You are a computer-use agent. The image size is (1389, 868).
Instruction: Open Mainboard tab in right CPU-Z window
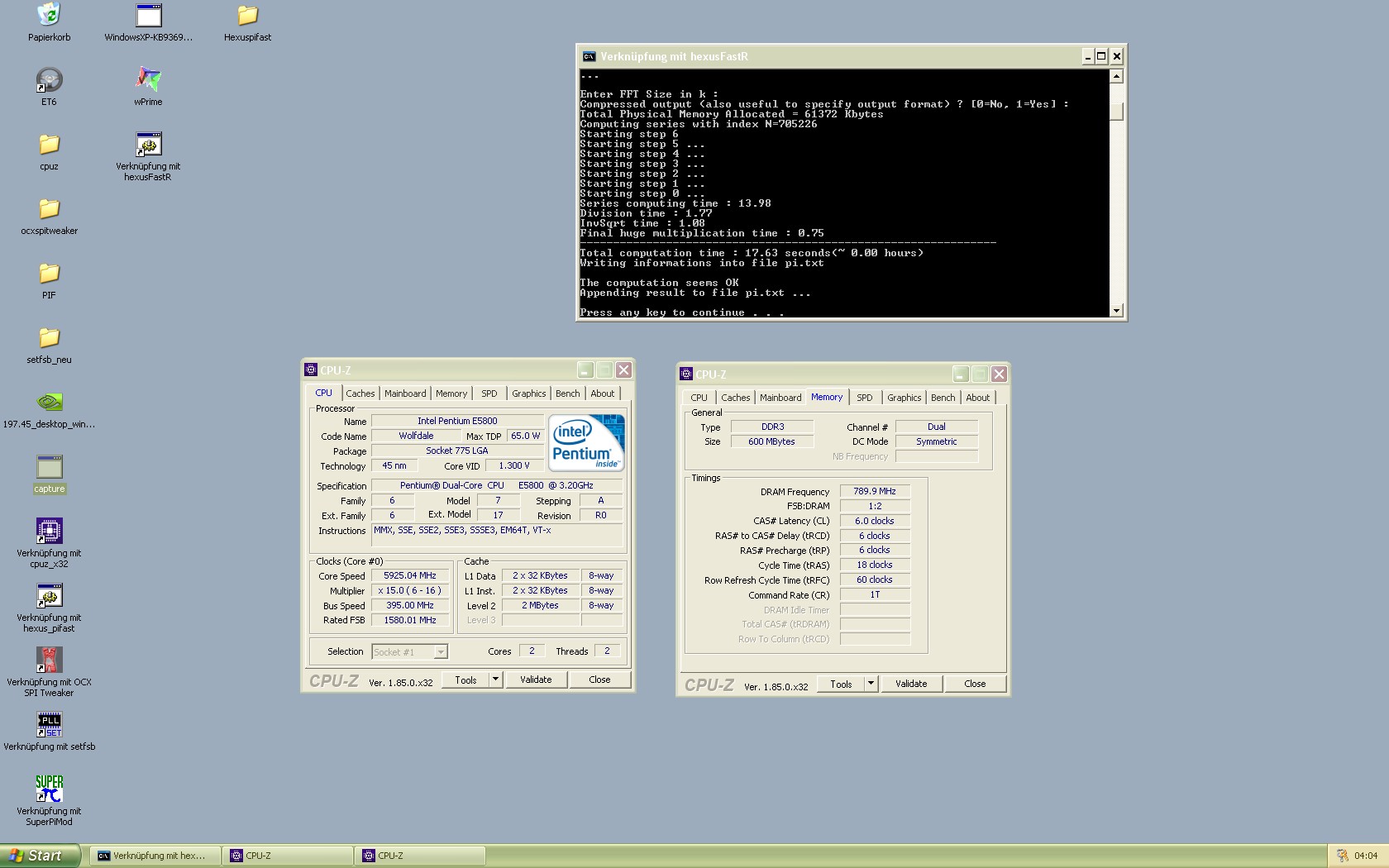(780, 398)
